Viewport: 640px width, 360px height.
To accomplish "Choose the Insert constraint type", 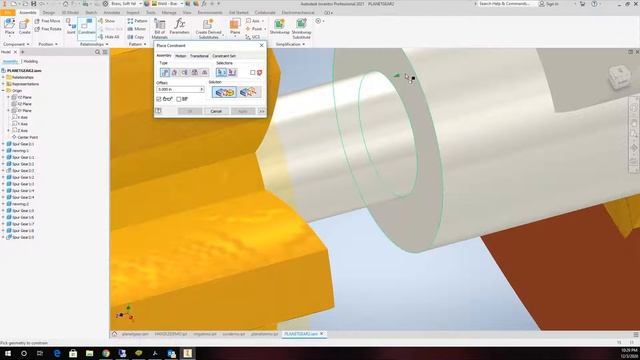I will click(195, 72).
